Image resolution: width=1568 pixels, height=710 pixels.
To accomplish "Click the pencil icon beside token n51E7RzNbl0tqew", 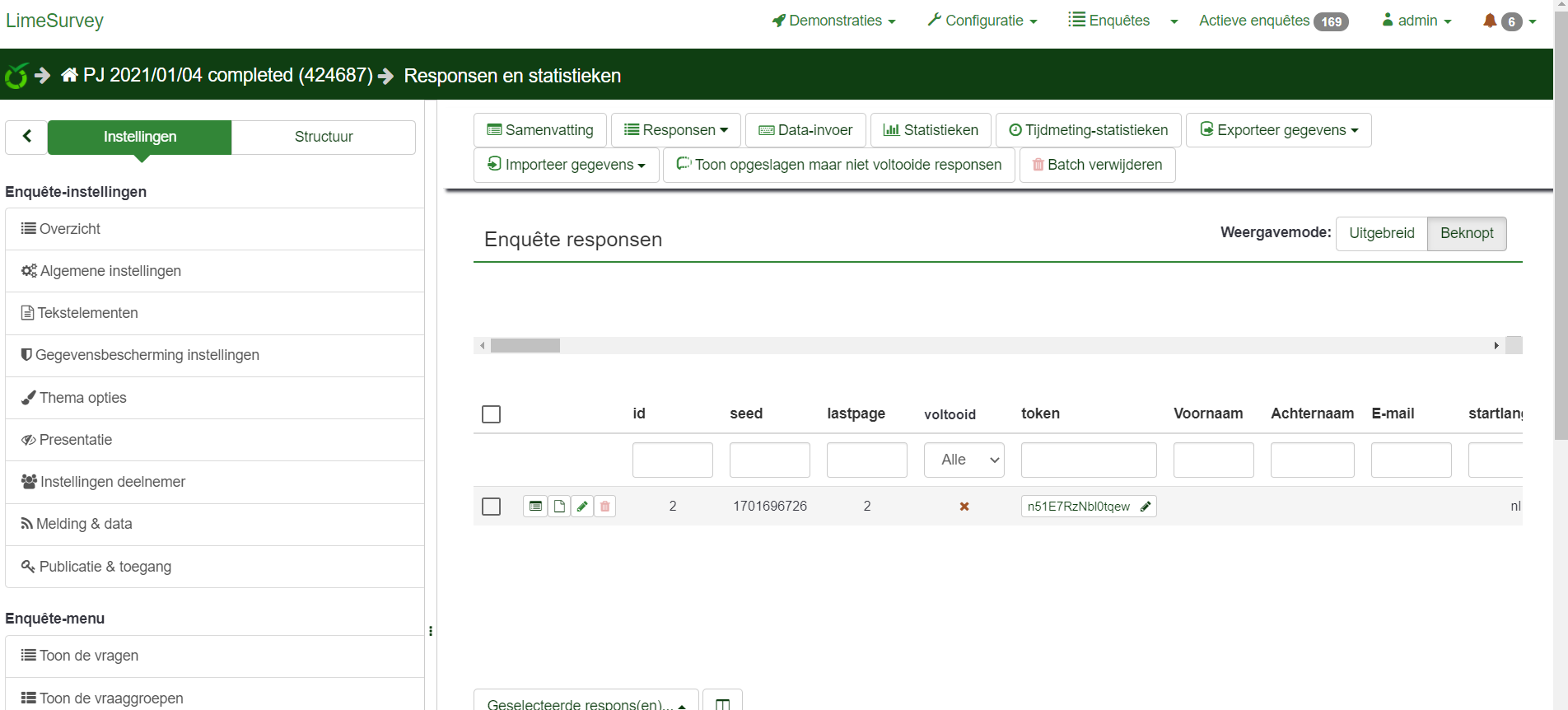I will (1146, 507).
